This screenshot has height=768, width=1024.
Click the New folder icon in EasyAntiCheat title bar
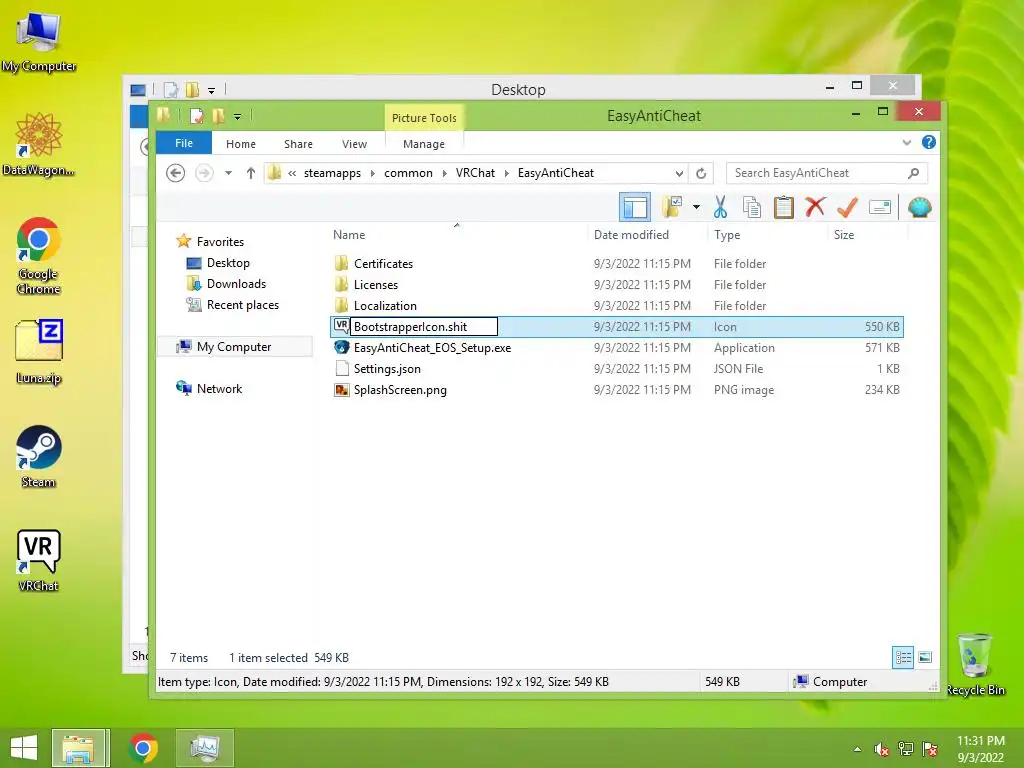219,116
